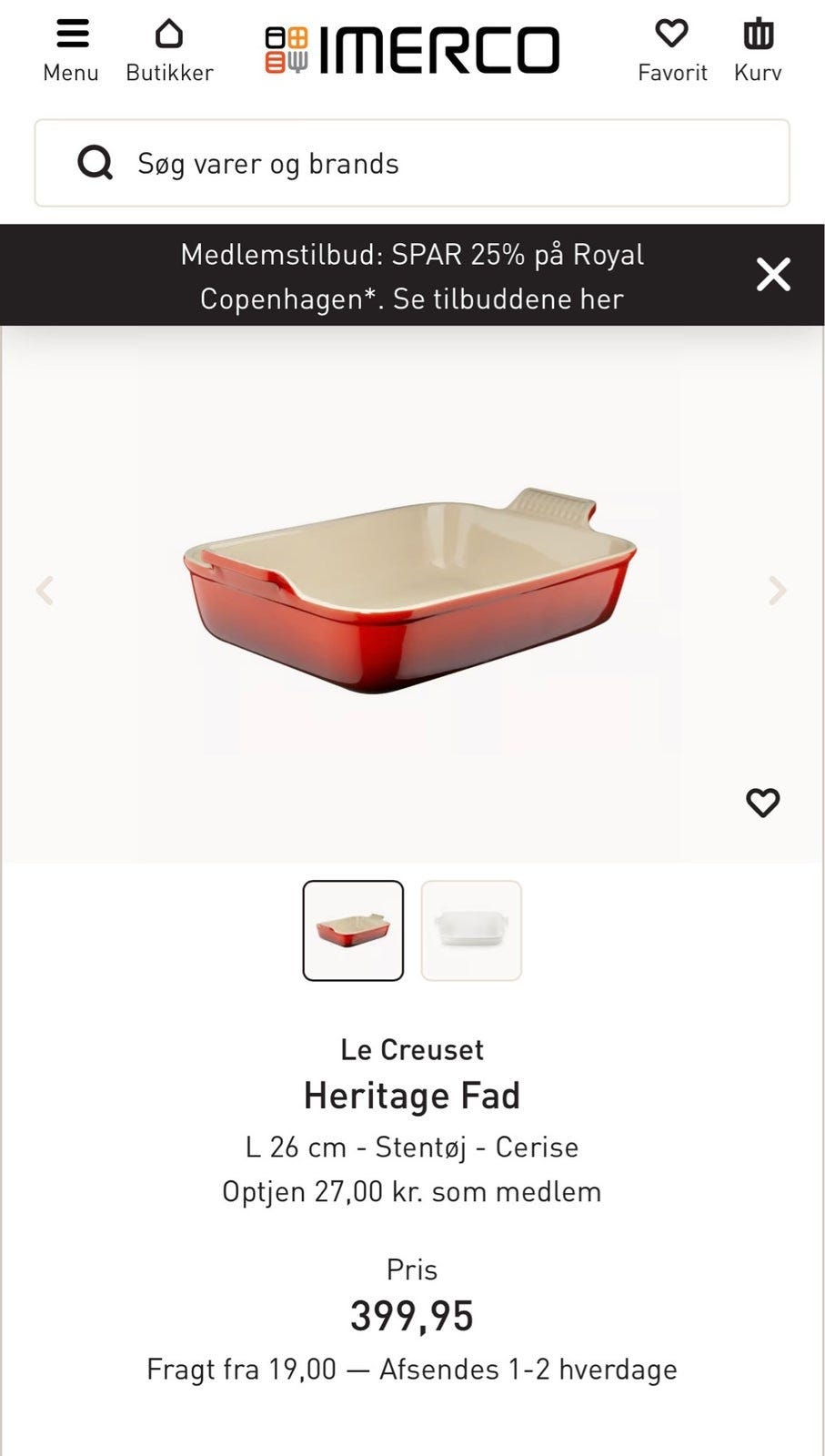Click the Søg varer og brands field
Screen dimensions: 825x1456
click(x=412, y=163)
